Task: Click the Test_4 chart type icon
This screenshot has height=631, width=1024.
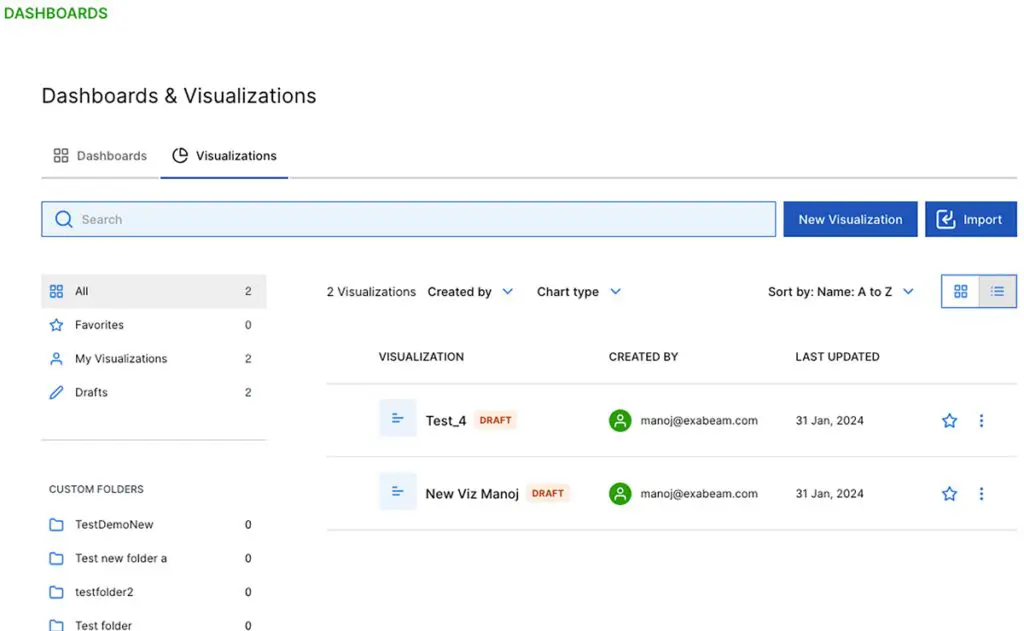Action: (x=397, y=419)
